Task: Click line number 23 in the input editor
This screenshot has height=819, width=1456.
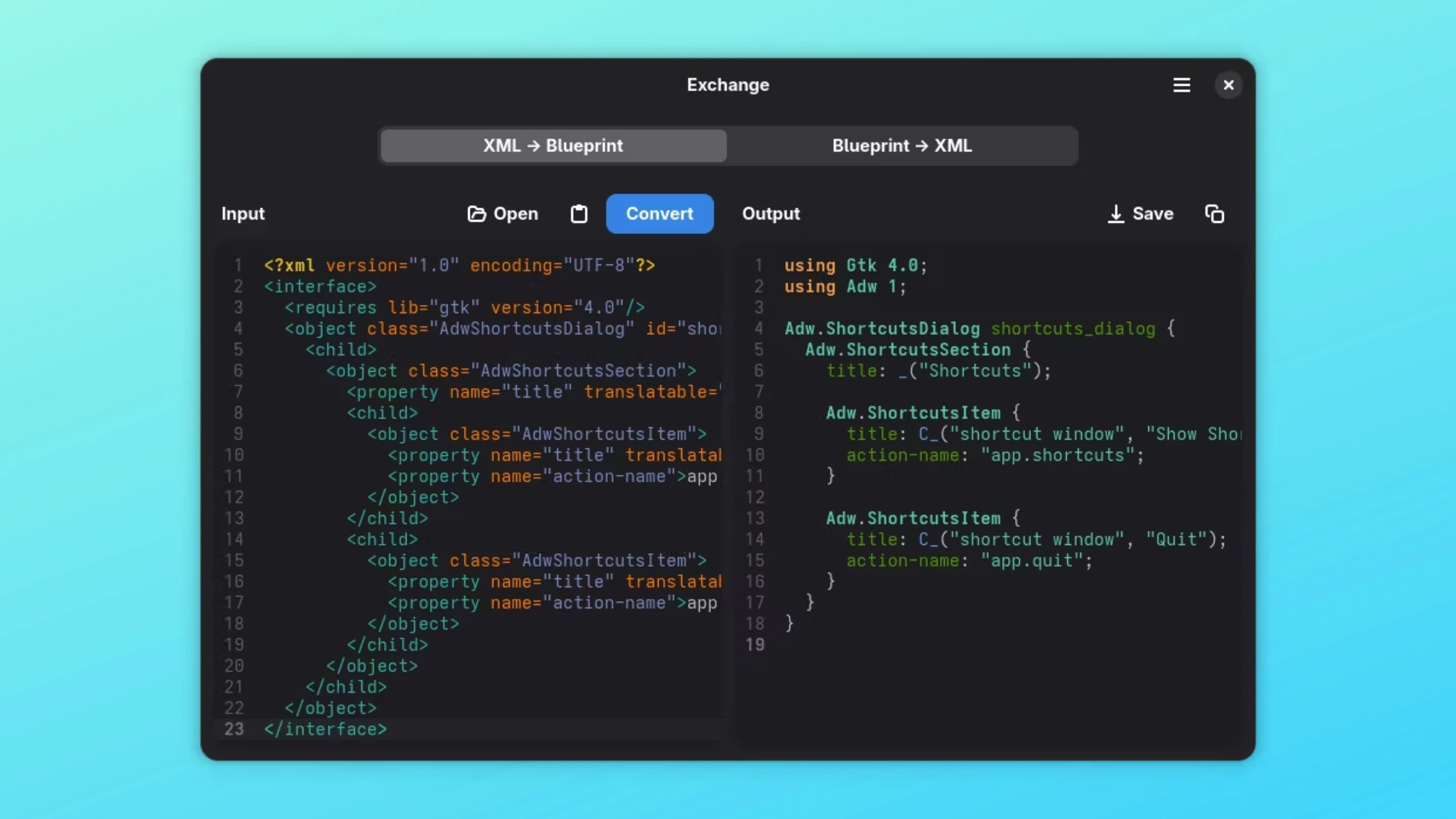Action: click(x=234, y=729)
